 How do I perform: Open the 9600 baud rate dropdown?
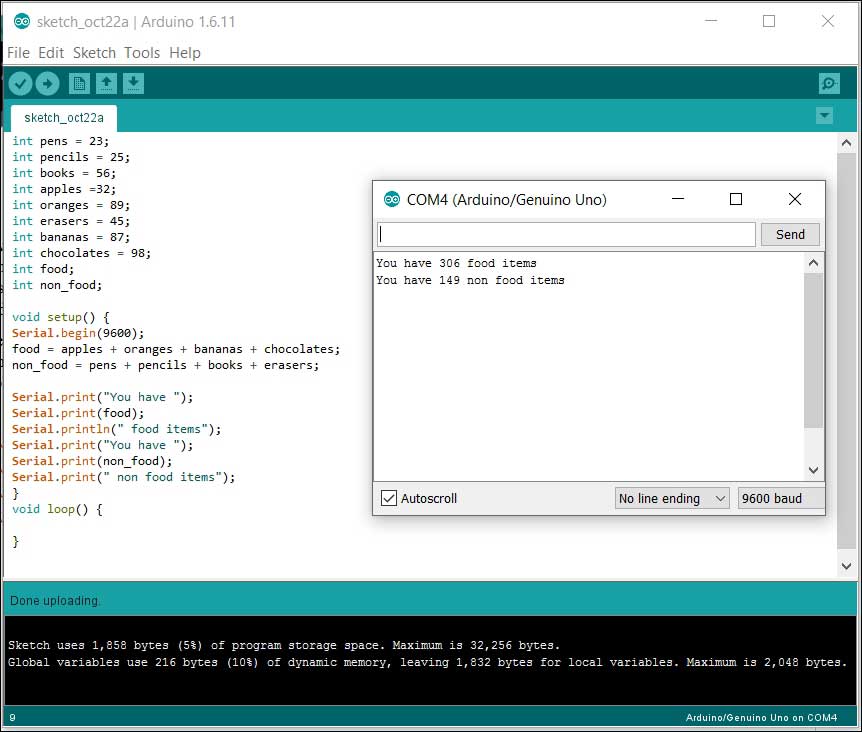click(x=781, y=498)
